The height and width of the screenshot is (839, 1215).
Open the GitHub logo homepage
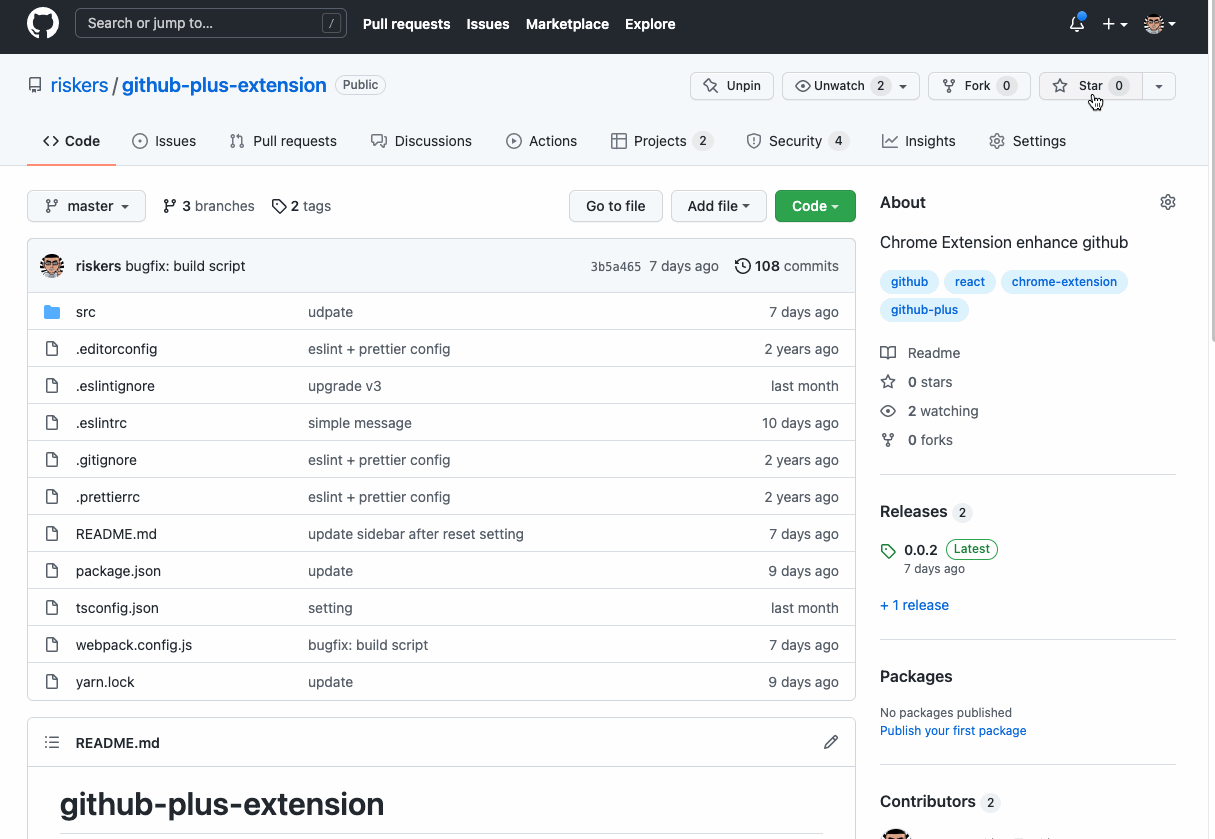[43, 23]
